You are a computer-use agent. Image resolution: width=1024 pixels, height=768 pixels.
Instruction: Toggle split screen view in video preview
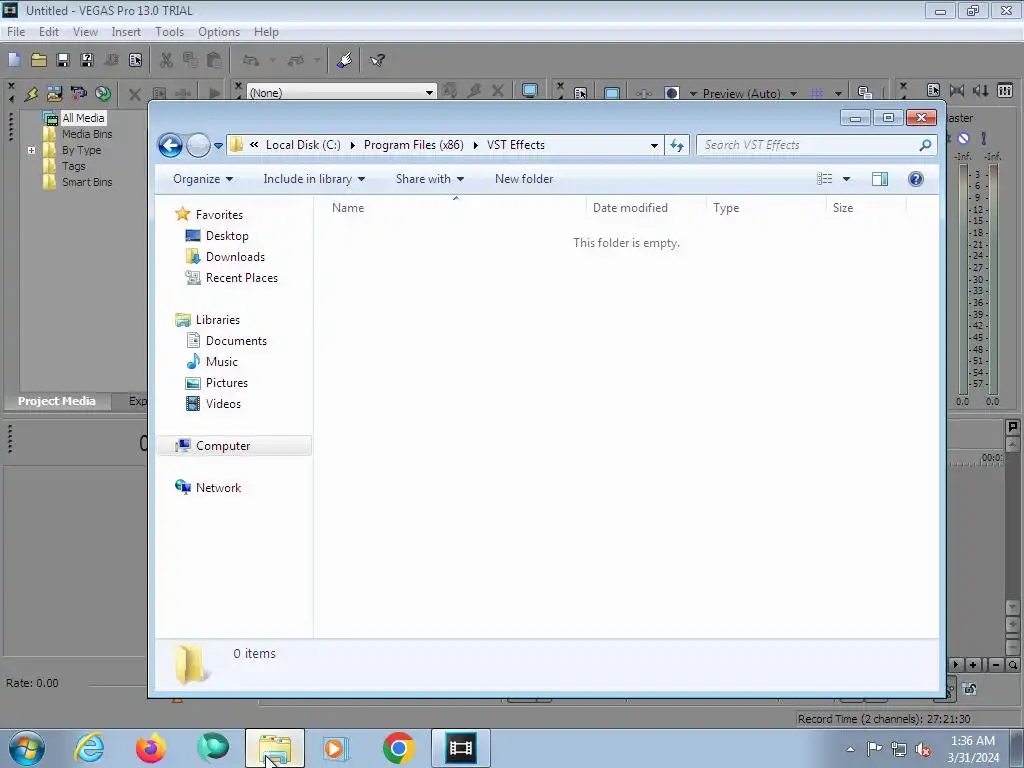pos(672,93)
